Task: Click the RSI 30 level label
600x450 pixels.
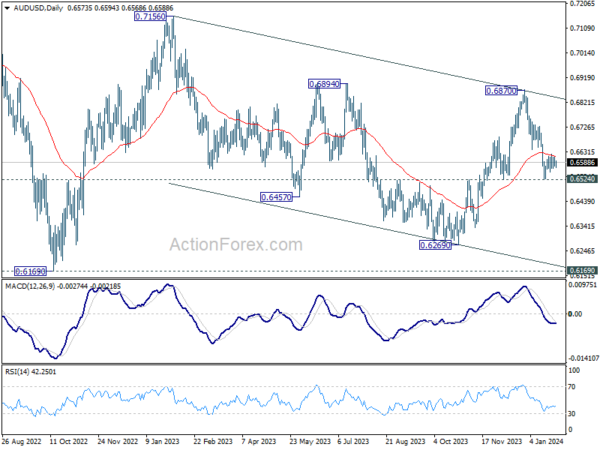Action: 572,414
